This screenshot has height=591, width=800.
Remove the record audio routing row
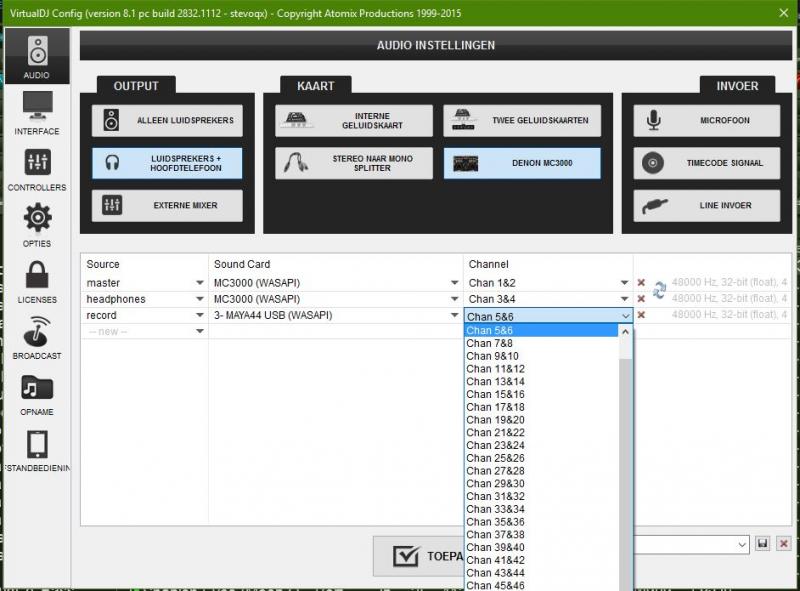coord(641,315)
